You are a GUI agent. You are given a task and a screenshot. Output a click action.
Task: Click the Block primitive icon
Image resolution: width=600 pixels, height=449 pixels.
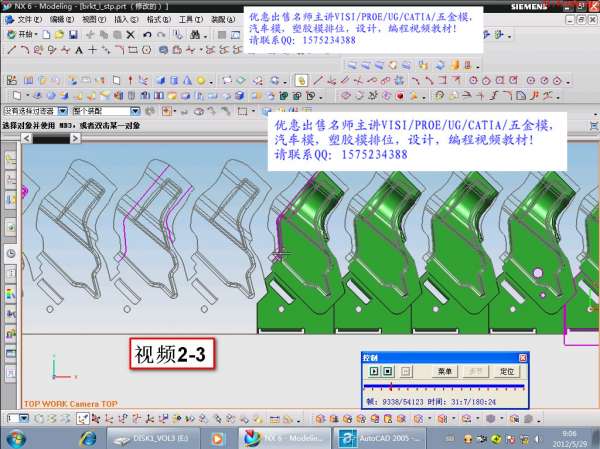coord(160,80)
